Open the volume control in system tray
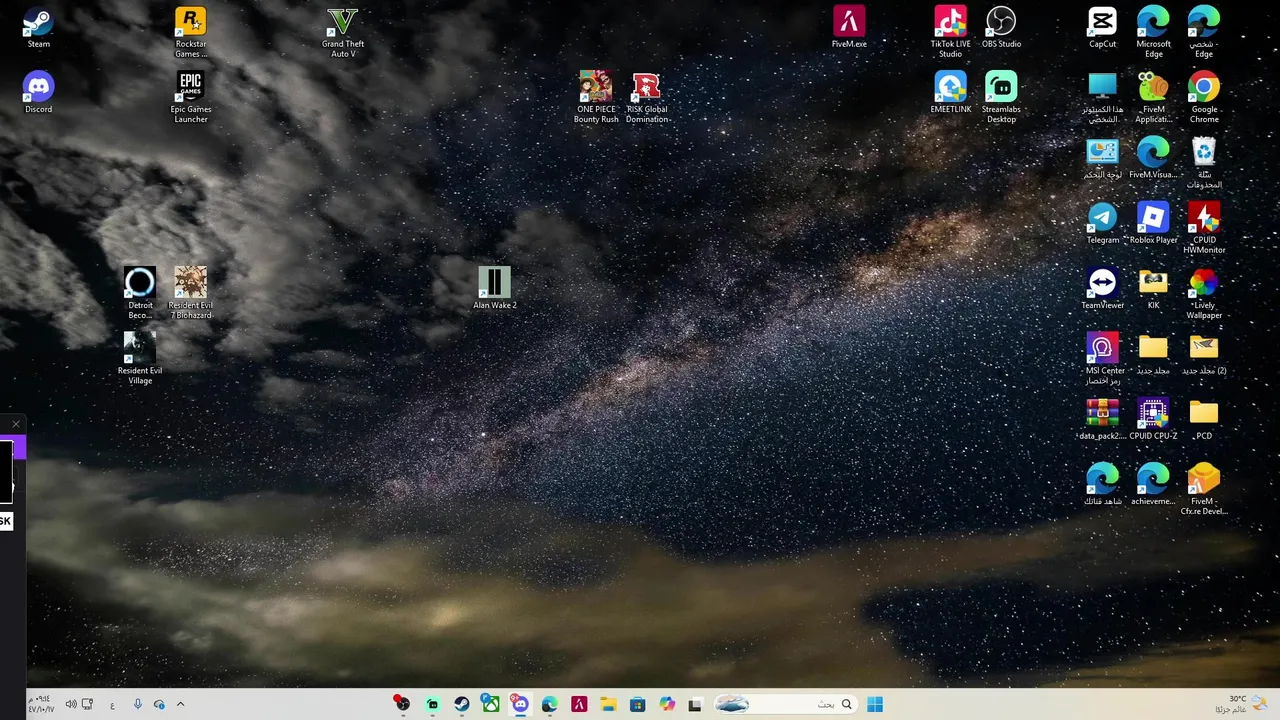The height and width of the screenshot is (720, 1280). (71, 704)
